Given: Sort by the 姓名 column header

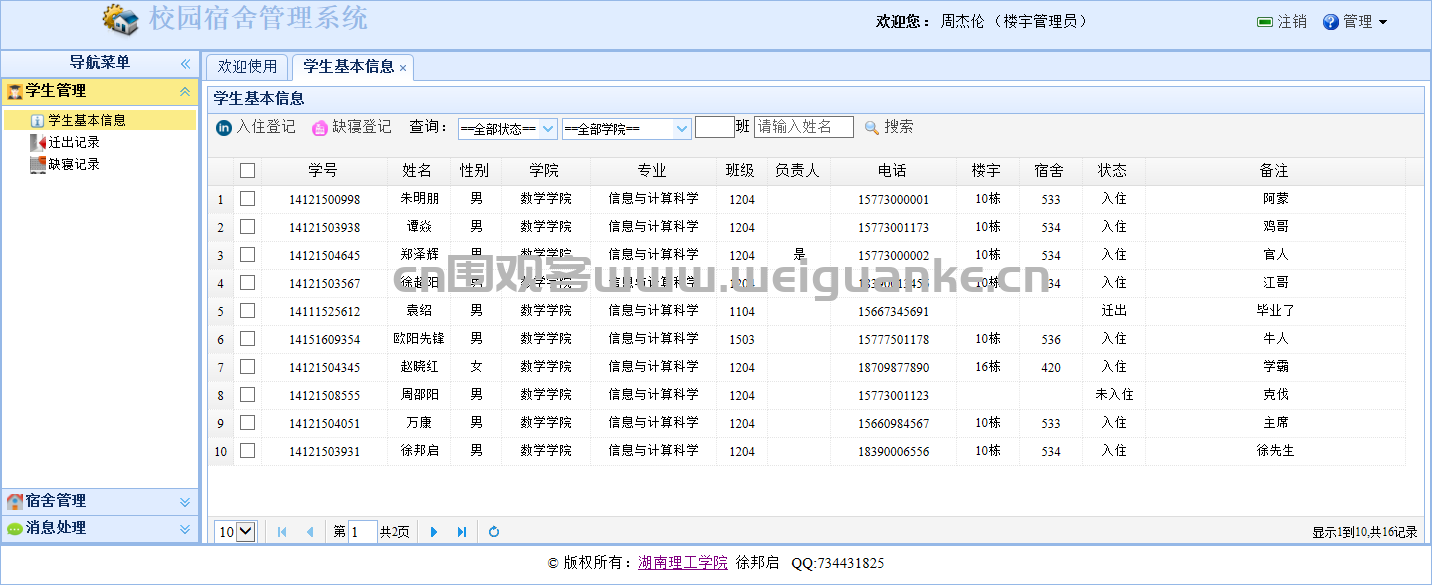Looking at the screenshot, I should coord(418,171).
